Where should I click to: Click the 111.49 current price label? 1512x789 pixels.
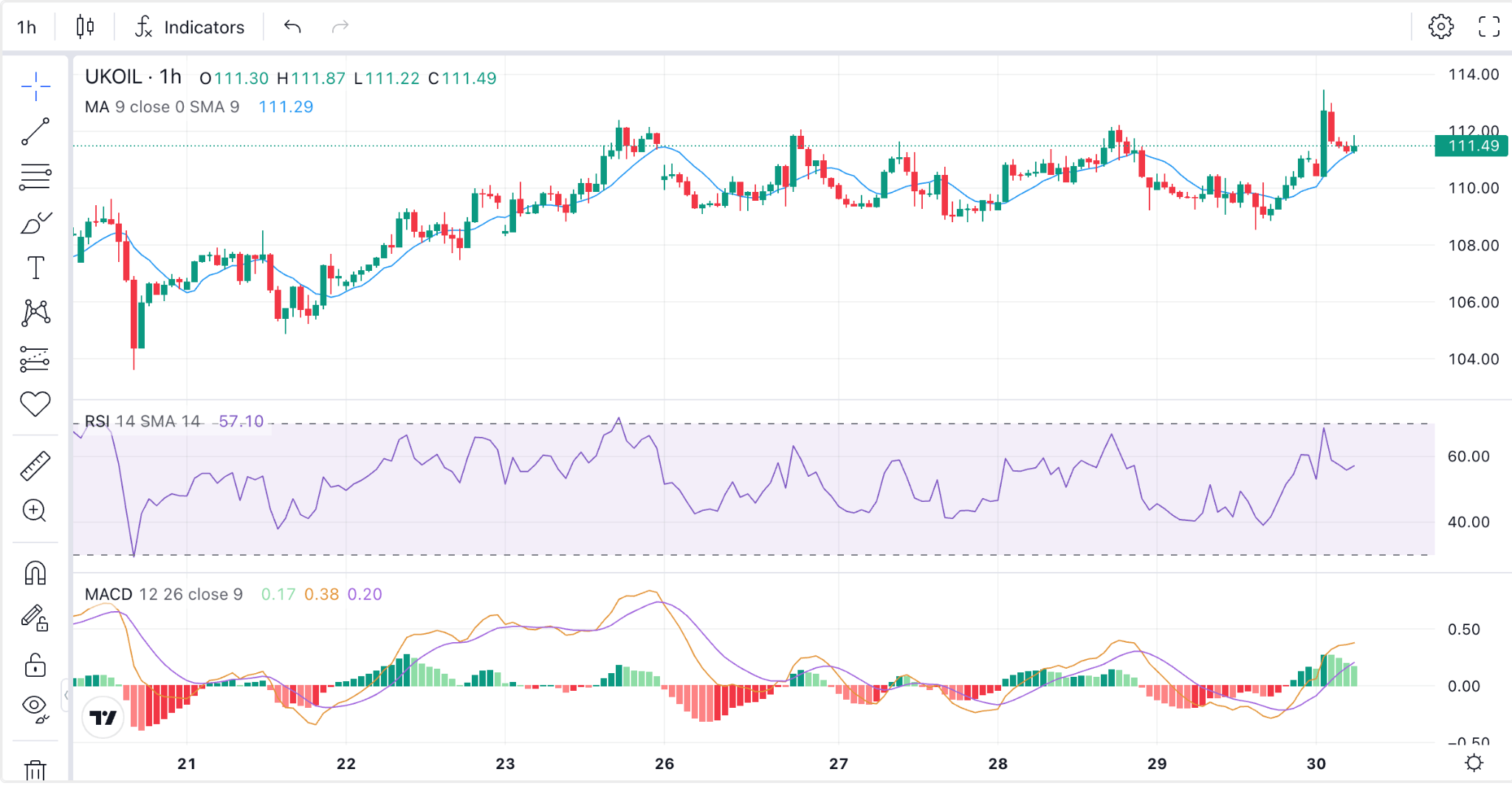click(1471, 146)
